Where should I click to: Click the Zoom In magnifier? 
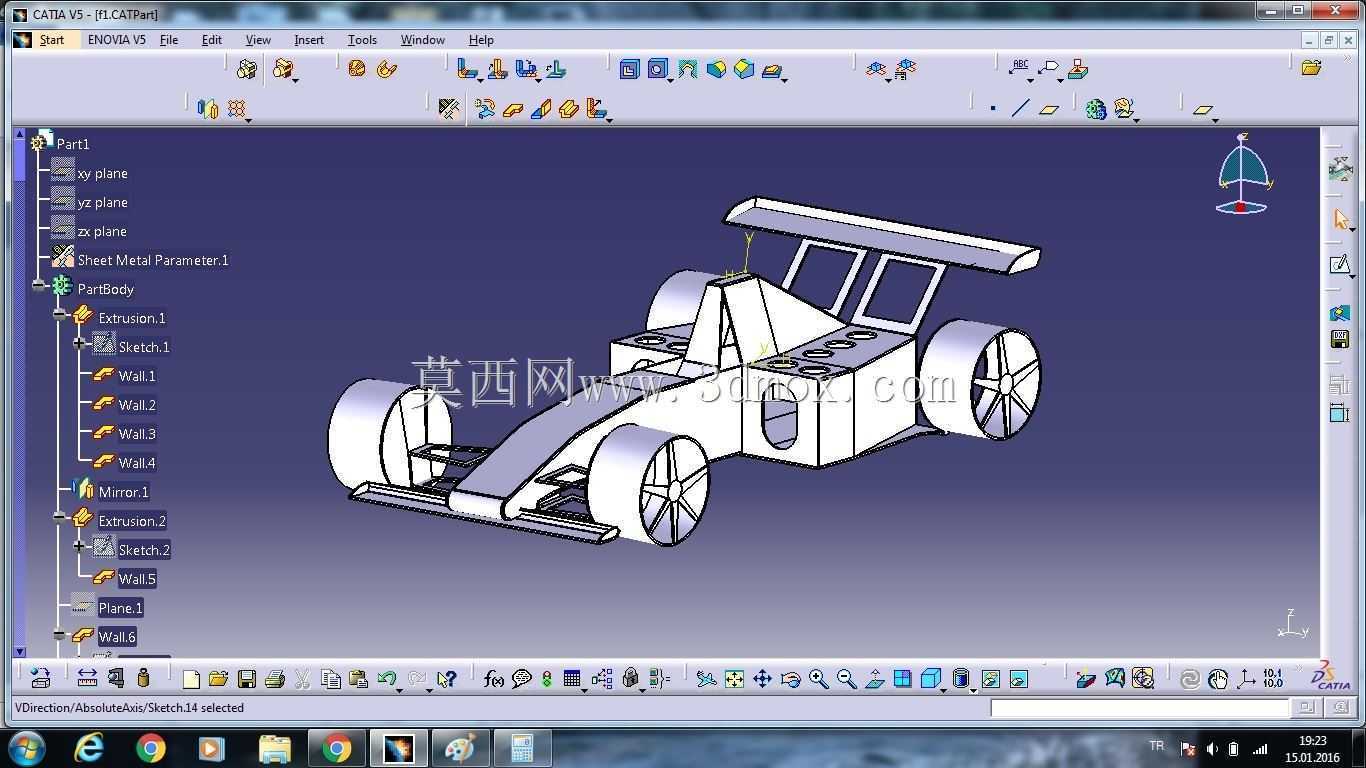pos(818,679)
